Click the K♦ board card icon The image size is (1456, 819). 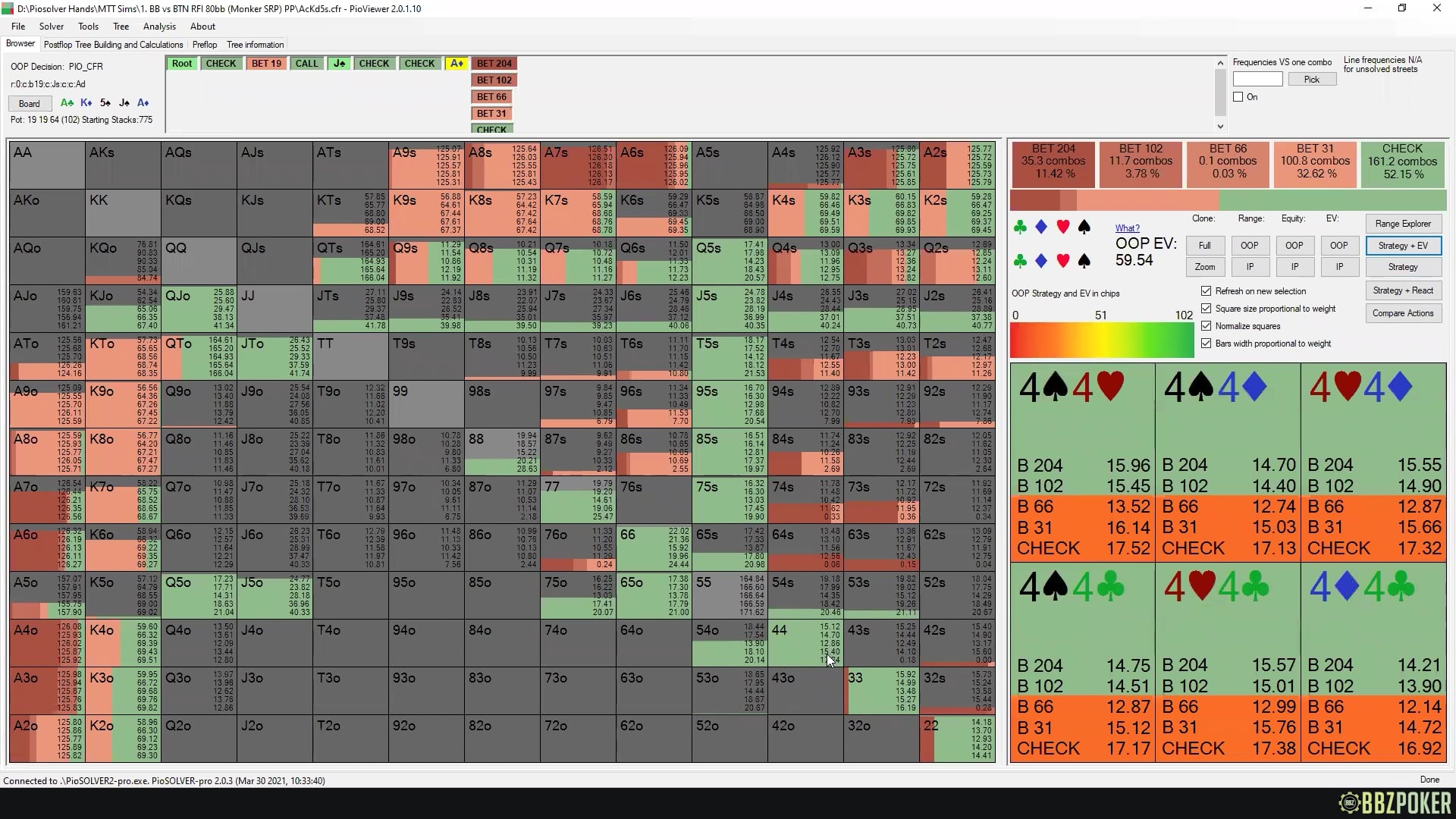pos(86,103)
